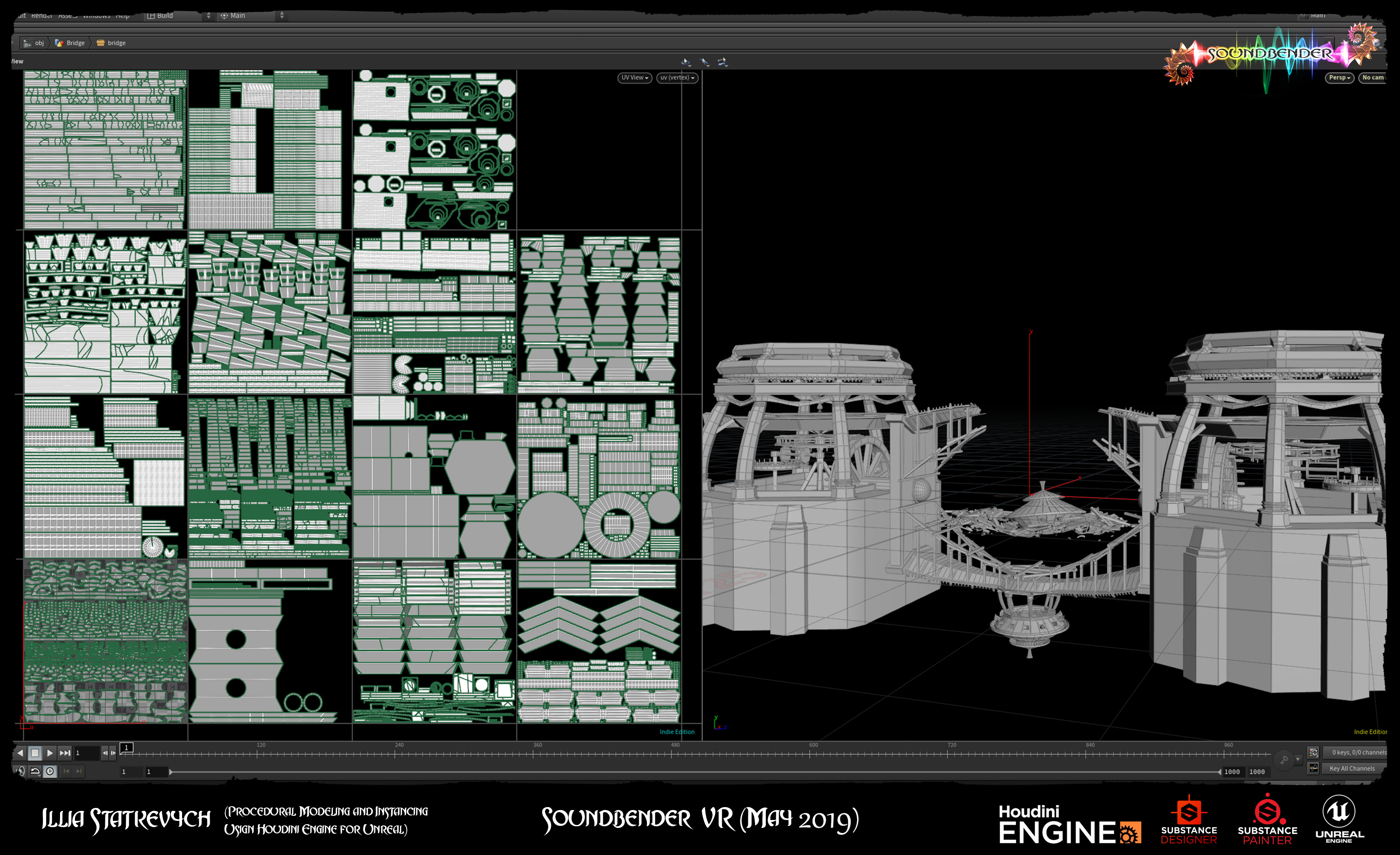
Task: Click the play forward button
Action: click(50, 753)
